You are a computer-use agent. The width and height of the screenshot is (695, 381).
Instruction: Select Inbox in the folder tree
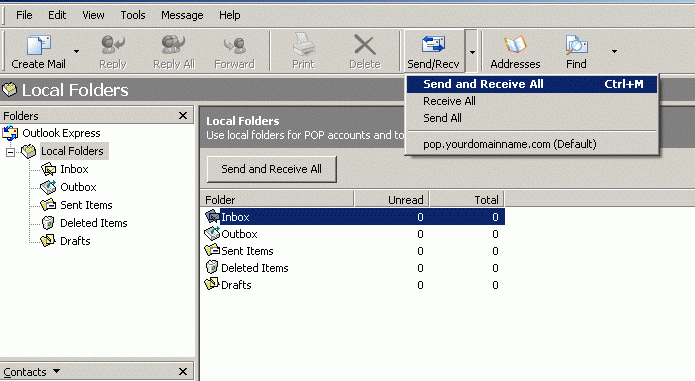74,169
